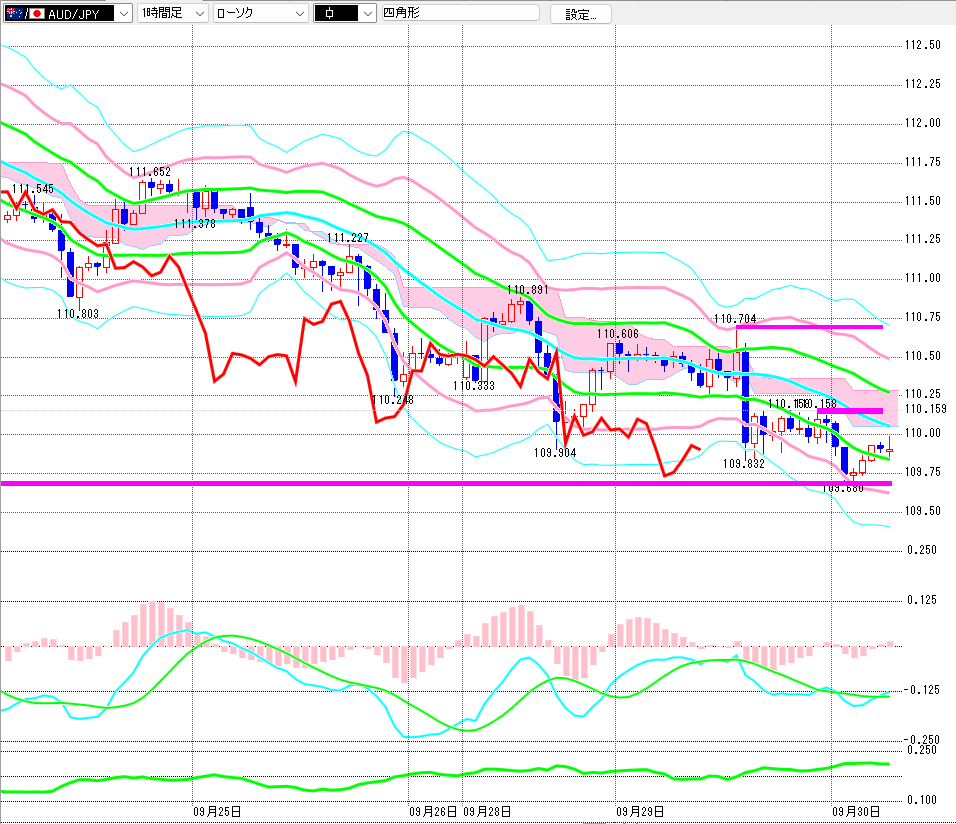Click the 112.00 price axis value
The height and width of the screenshot is (824, 956).
coord(923,123)
